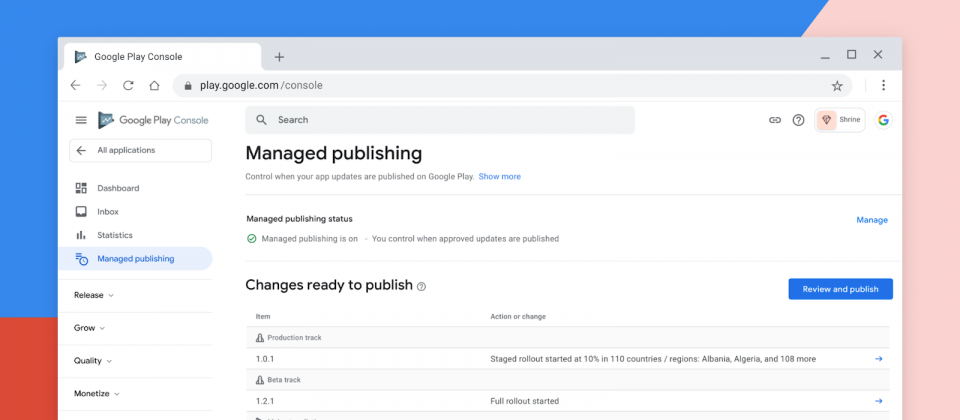The image size is (960, 420).
Task: Click the Show more link
Action: pyautogui.click(x=500, y=176)
